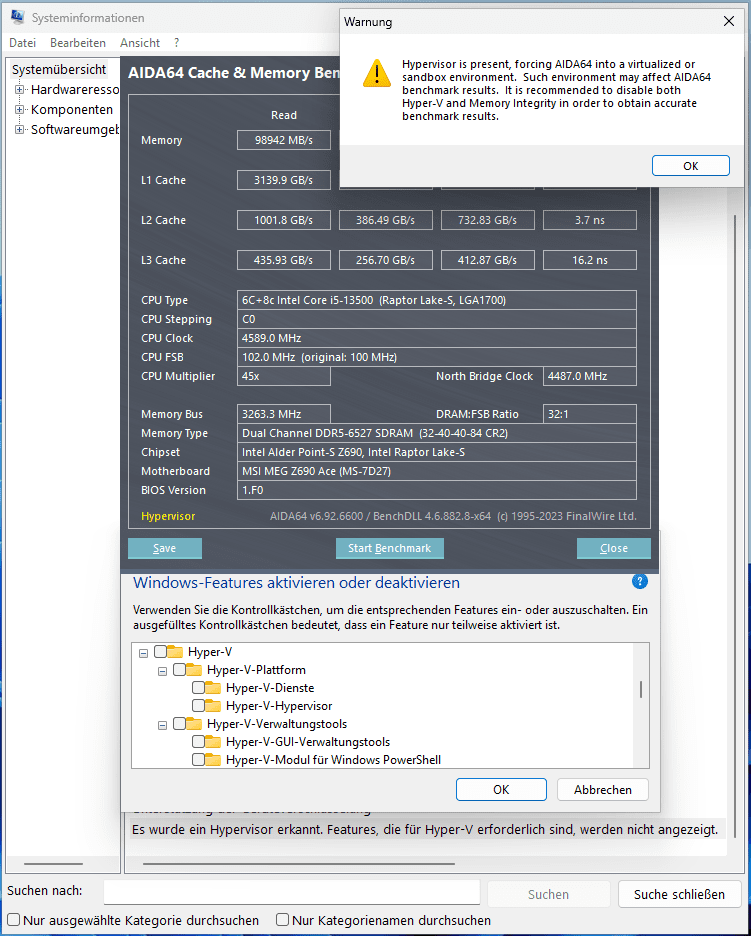
Task: Enable the Hyper-V-GUI-Verwaltungstools checkbox
Action: click(x=198, y=741)
